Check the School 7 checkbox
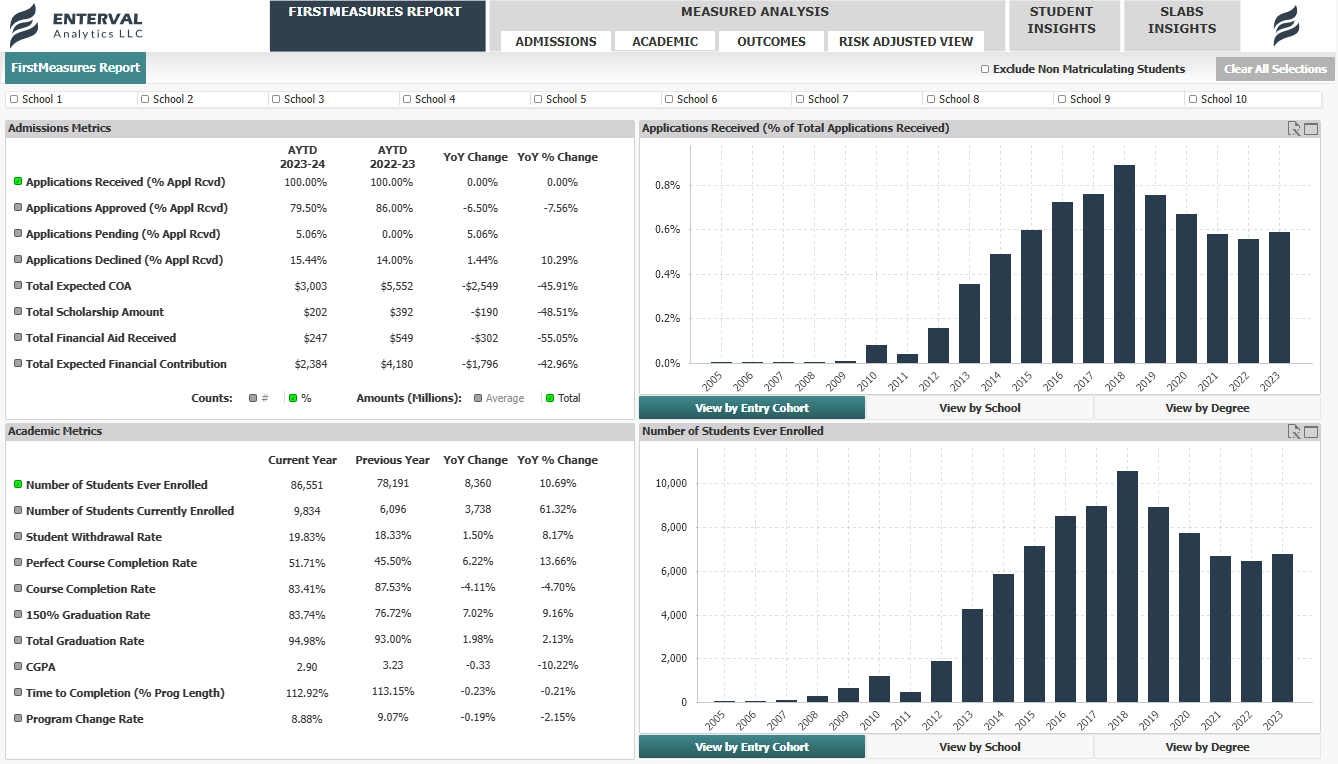Screen dimensions: 1338x764 coord(799,97)
